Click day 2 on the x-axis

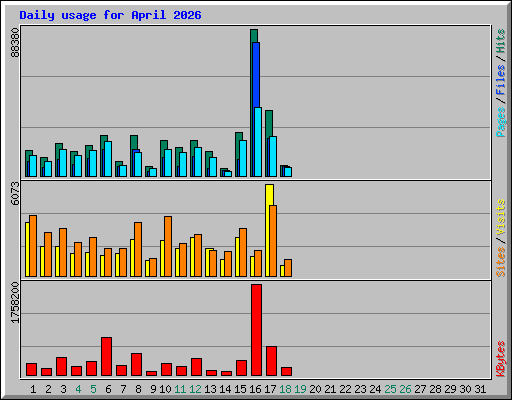click(48, 389)
